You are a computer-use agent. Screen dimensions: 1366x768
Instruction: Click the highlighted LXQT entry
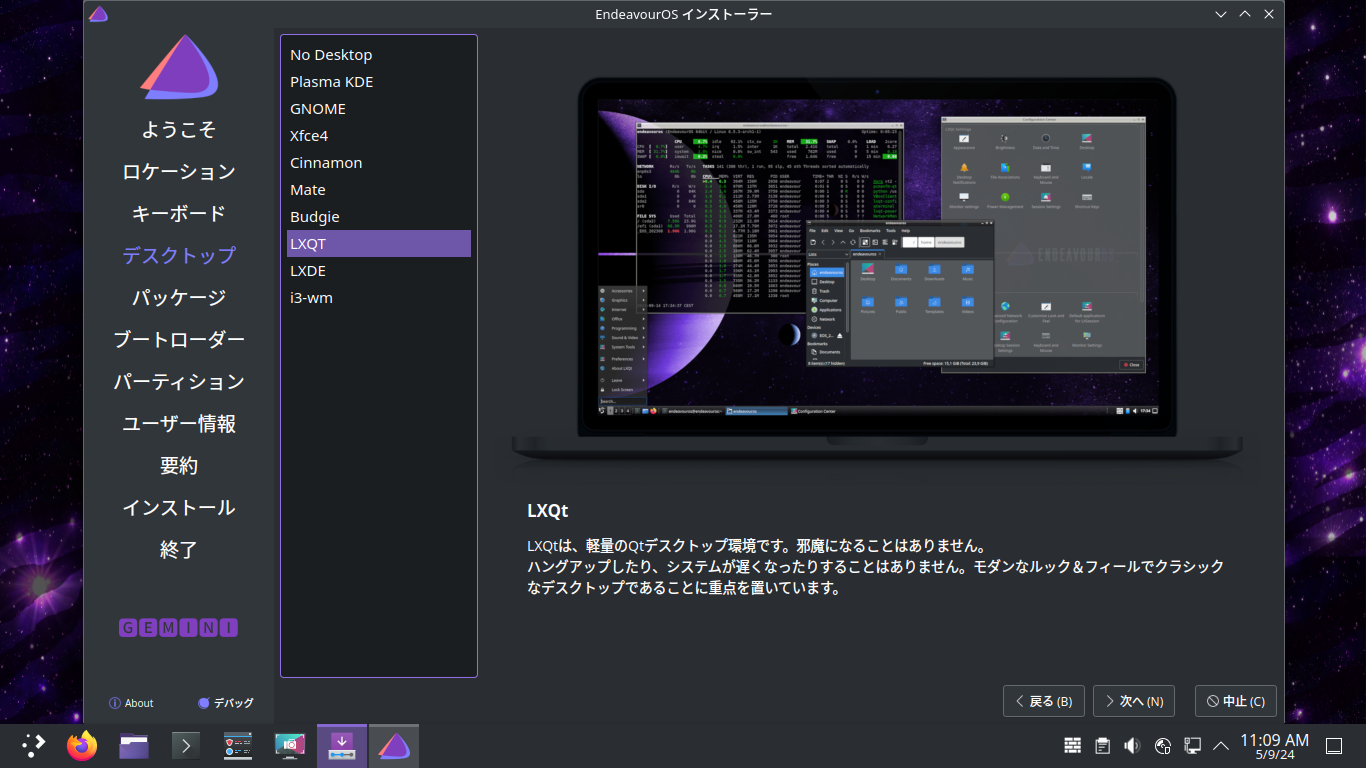378,244
